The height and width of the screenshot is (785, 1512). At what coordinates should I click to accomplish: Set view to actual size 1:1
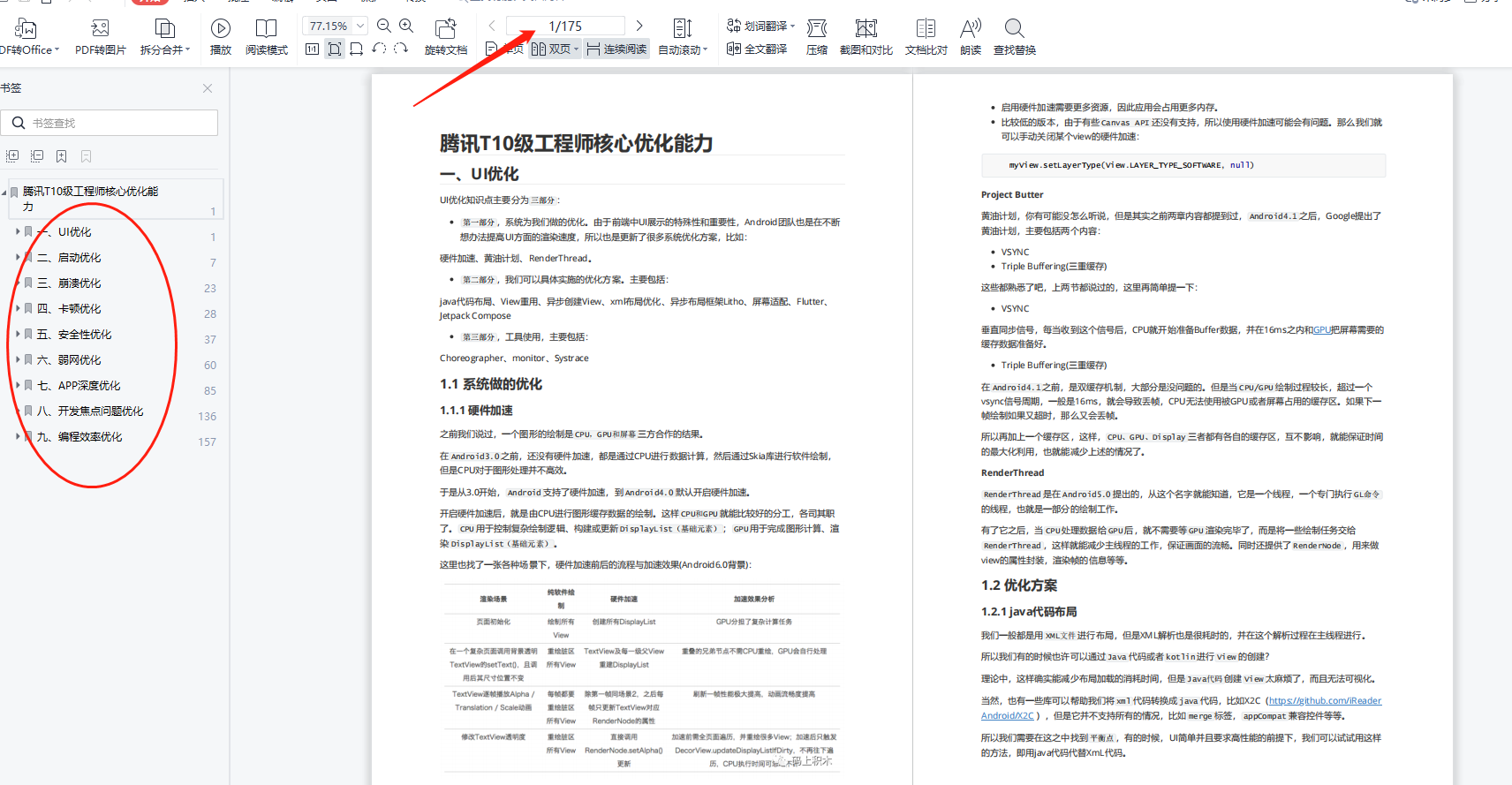(312, 49)
